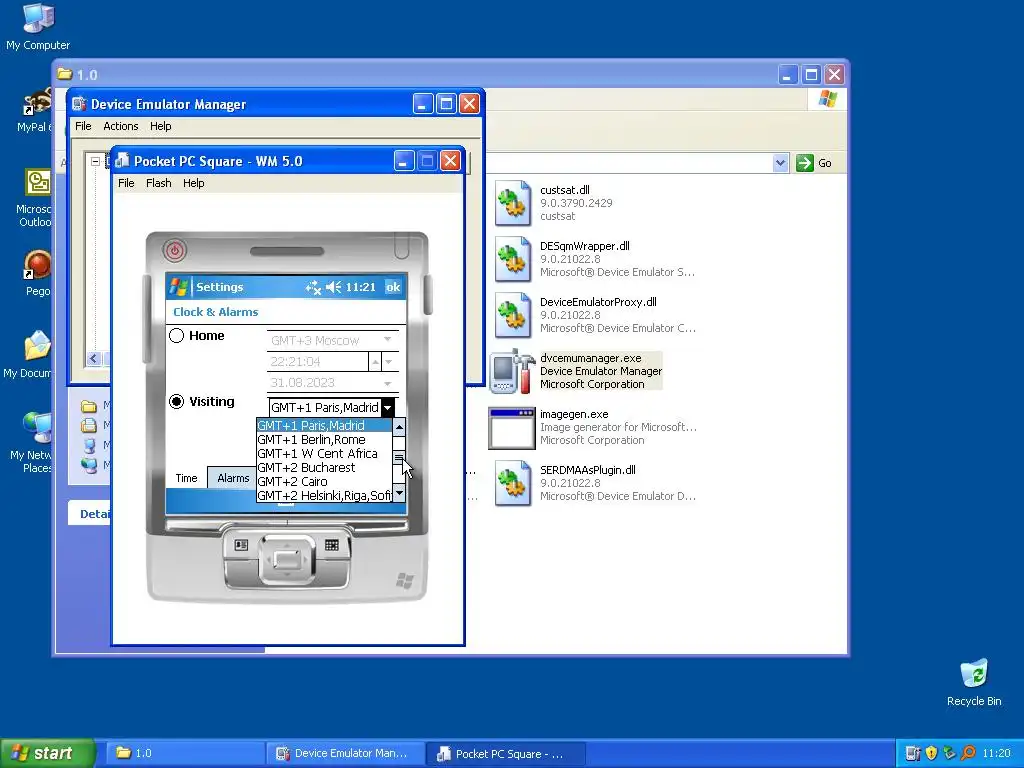Image resolution: width=1024 pixels, height=768 pixels.
Task: Open the 31.08.2023 date dropdown
Action: coord(387,383)
